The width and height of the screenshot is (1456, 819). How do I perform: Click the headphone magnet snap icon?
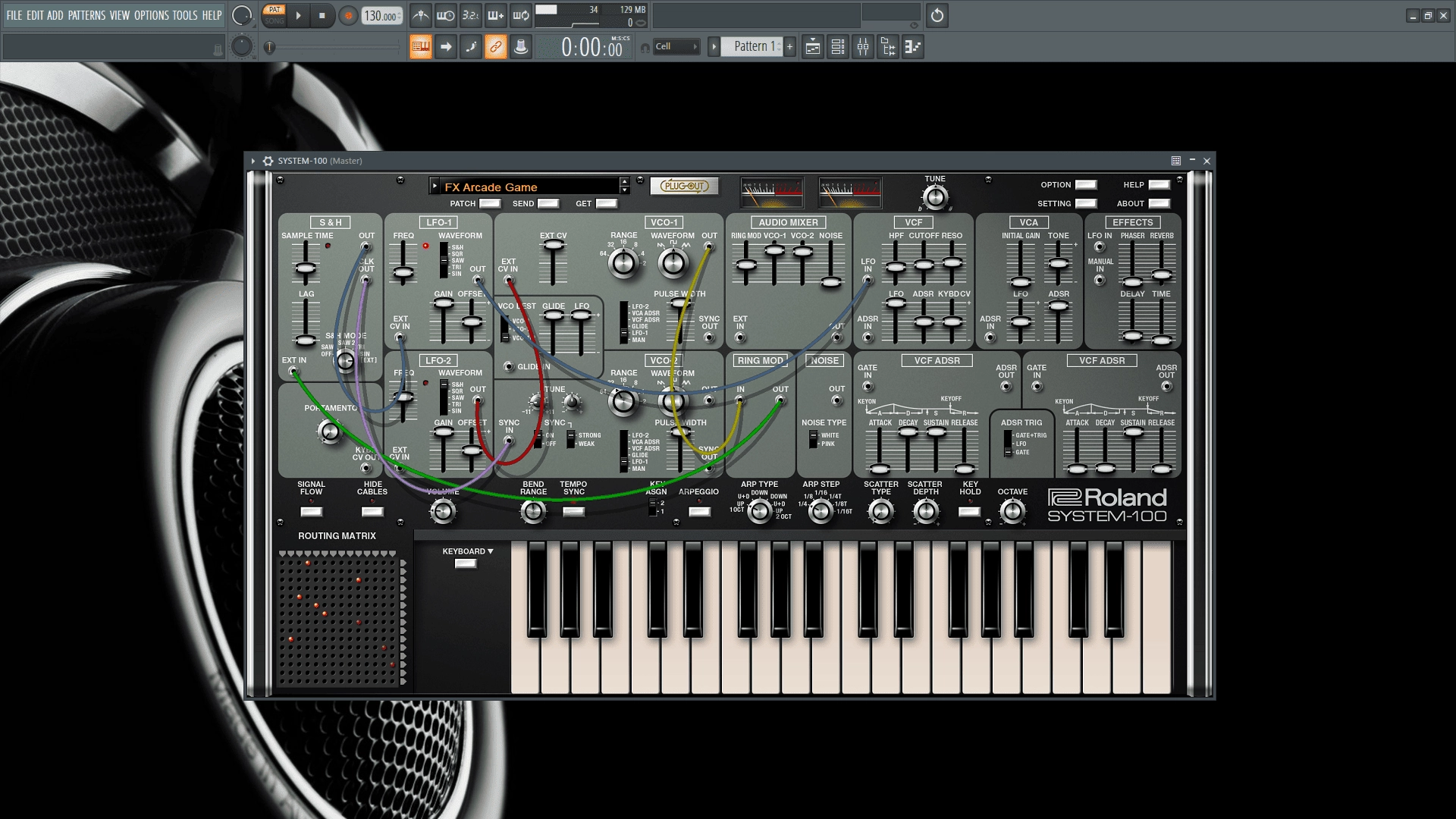(x=645, y=48)
